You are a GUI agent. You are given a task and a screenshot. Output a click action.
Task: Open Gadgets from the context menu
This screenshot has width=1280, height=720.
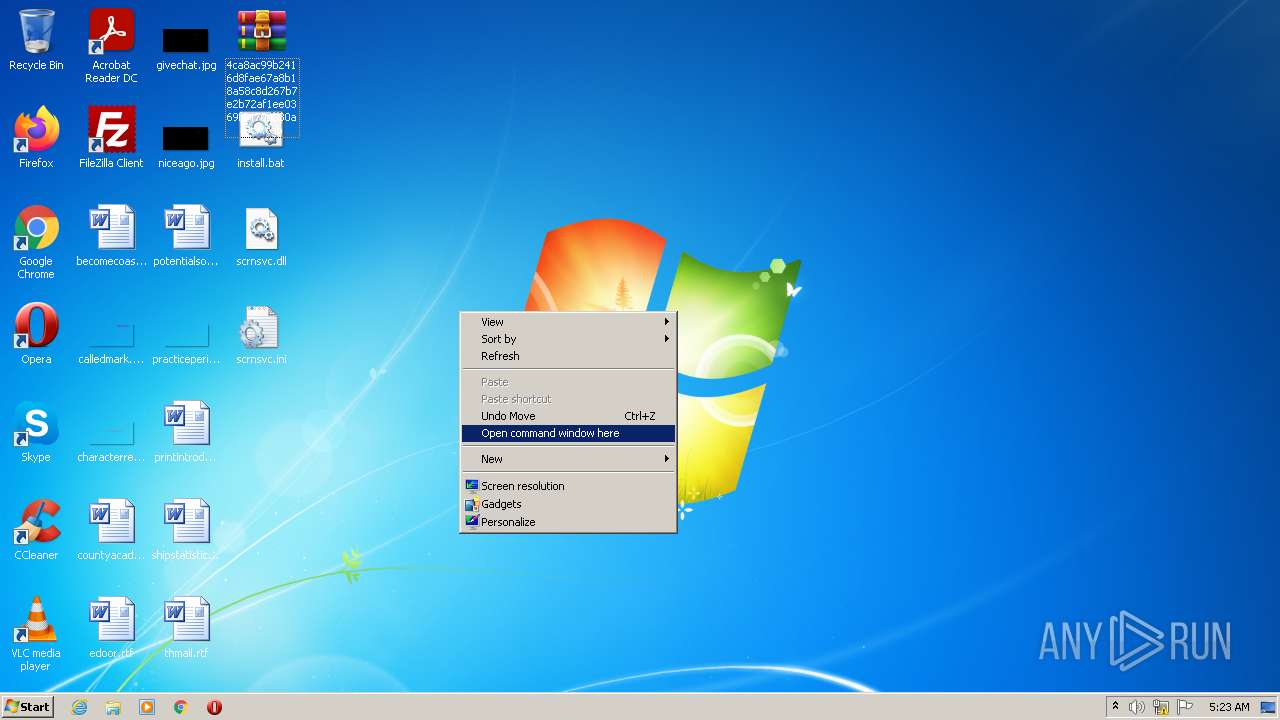tap(568, 504)
